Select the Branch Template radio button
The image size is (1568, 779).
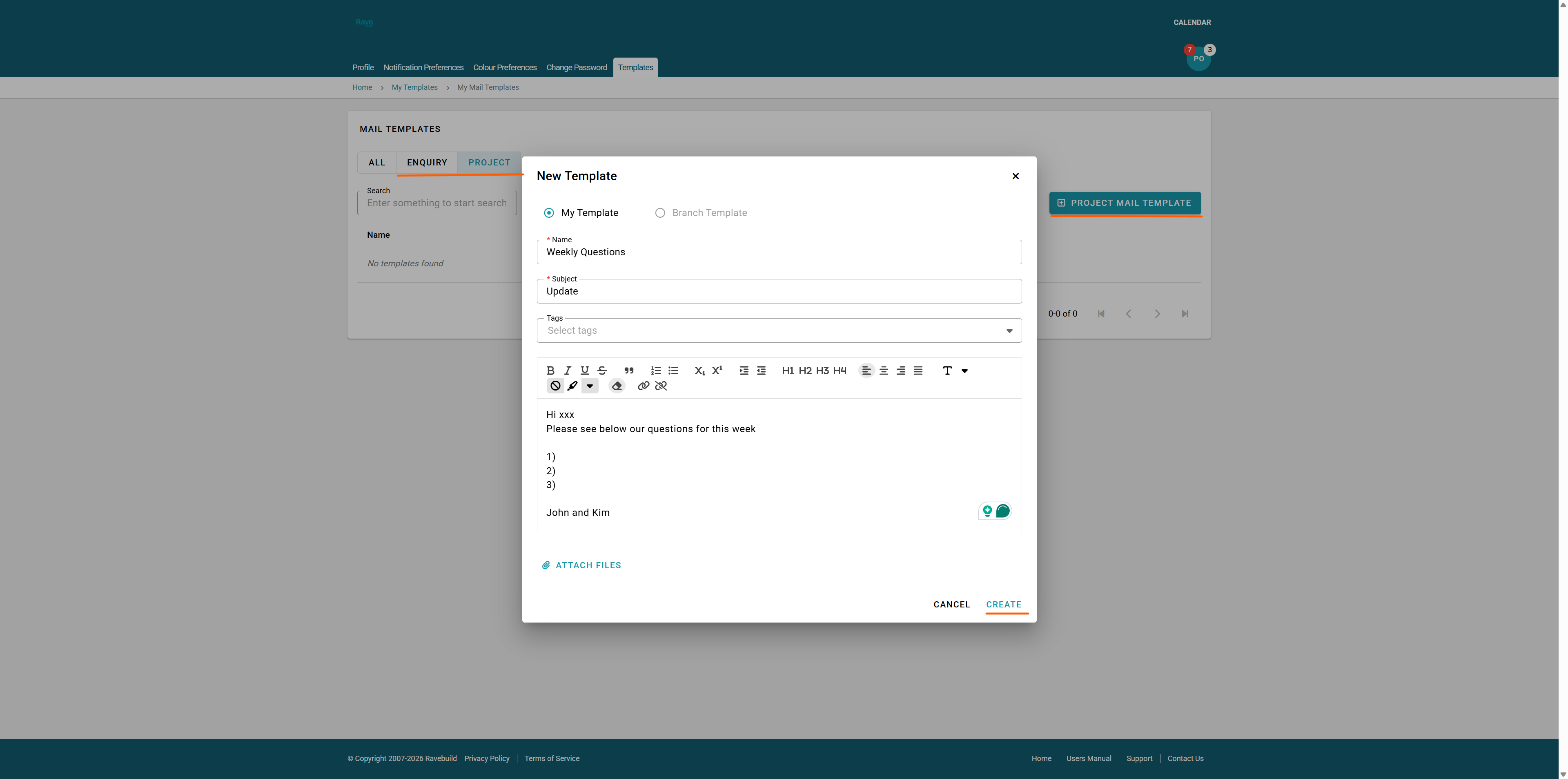pyautogui.click(x=660, y=213)
